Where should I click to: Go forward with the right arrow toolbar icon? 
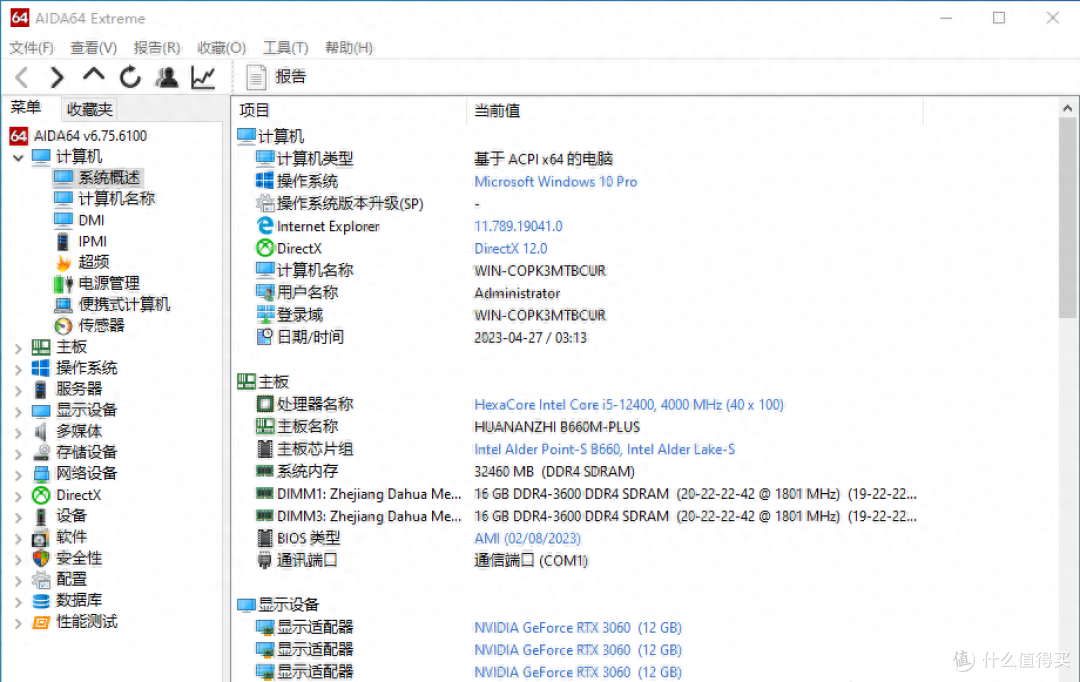pyautogui.click(x=57, y=77)
